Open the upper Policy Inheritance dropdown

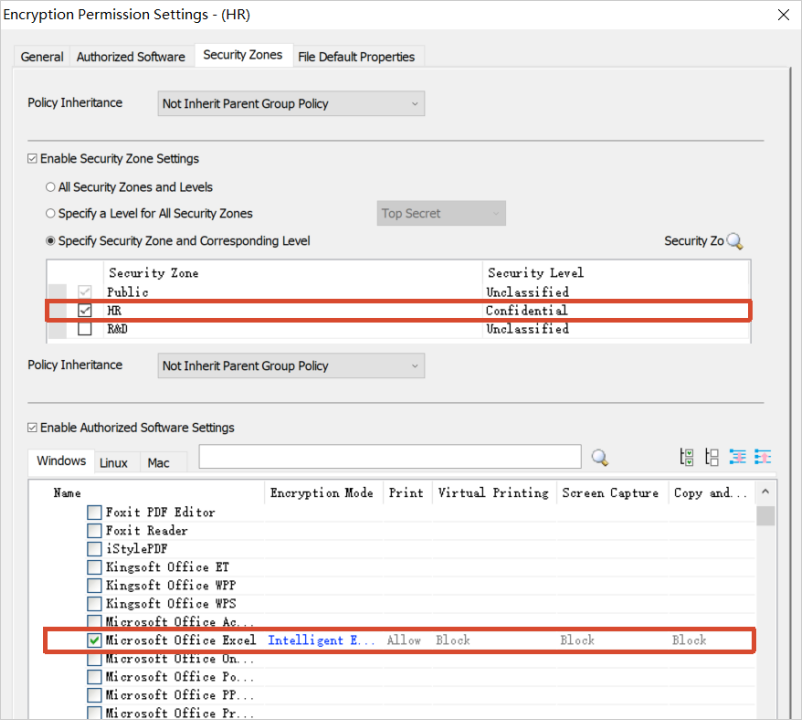(x=291, y=104)
